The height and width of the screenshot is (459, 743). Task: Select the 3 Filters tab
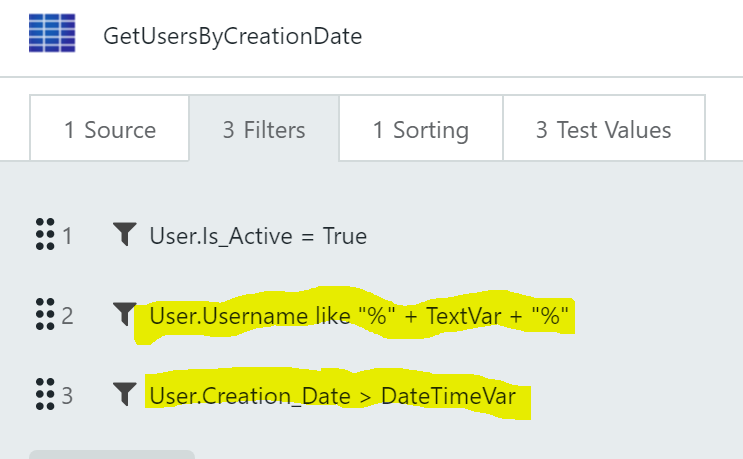click(264, 130)
